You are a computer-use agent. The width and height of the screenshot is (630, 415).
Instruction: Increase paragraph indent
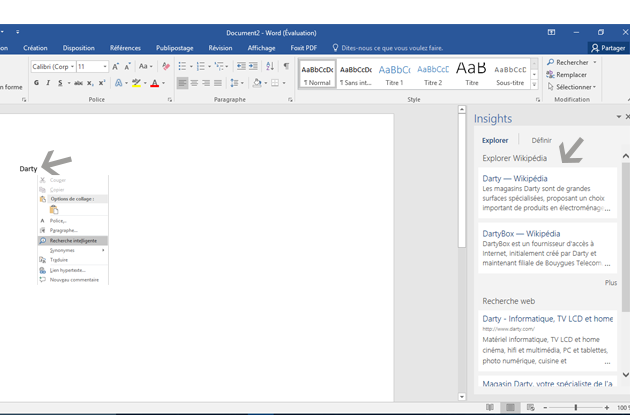point(253,66)
